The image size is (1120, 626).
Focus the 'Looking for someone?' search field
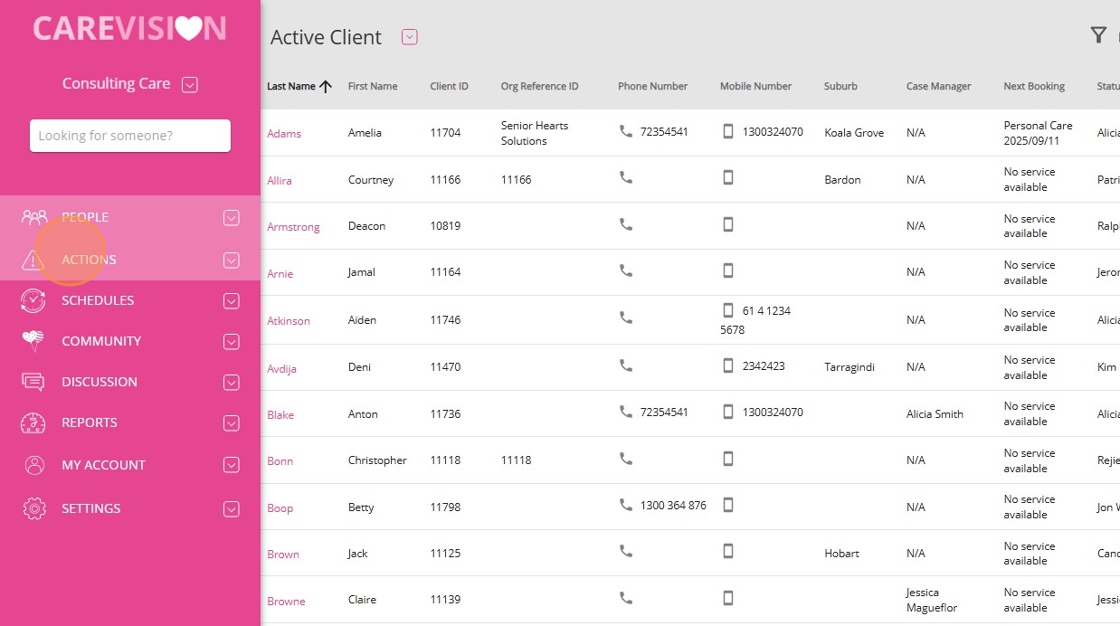tap(130, 136)
